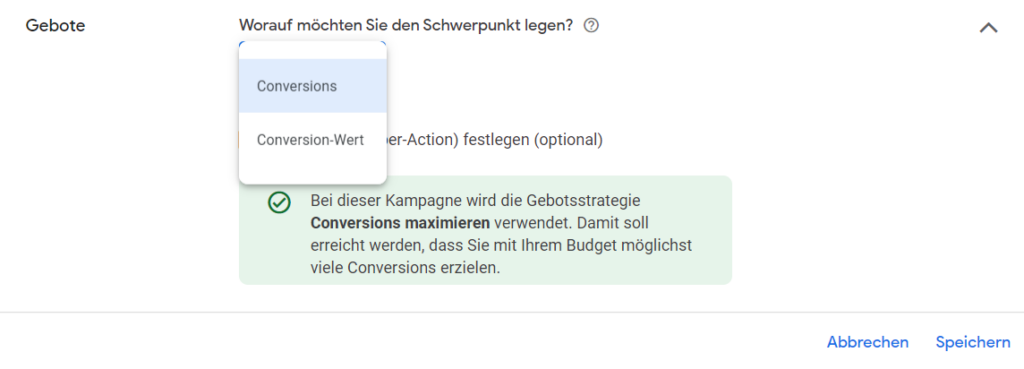
Task: Click the green checkmark icon in the notice
Action: coord(279,202)
